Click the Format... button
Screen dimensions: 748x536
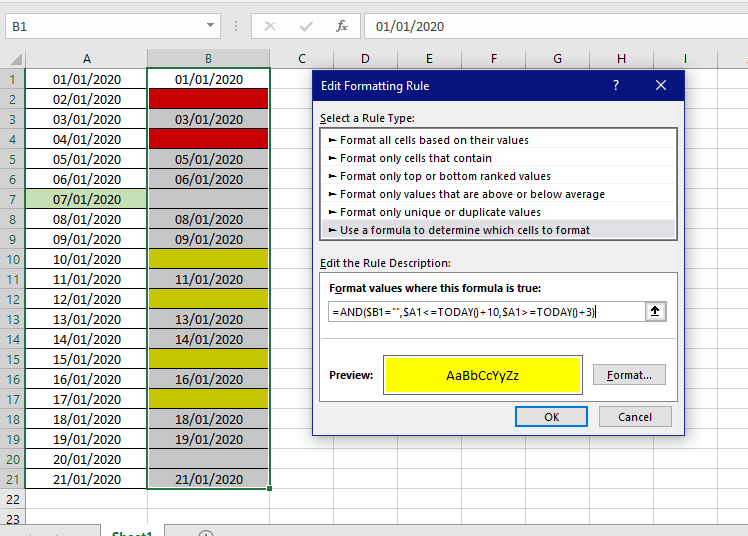coord(629,375)
